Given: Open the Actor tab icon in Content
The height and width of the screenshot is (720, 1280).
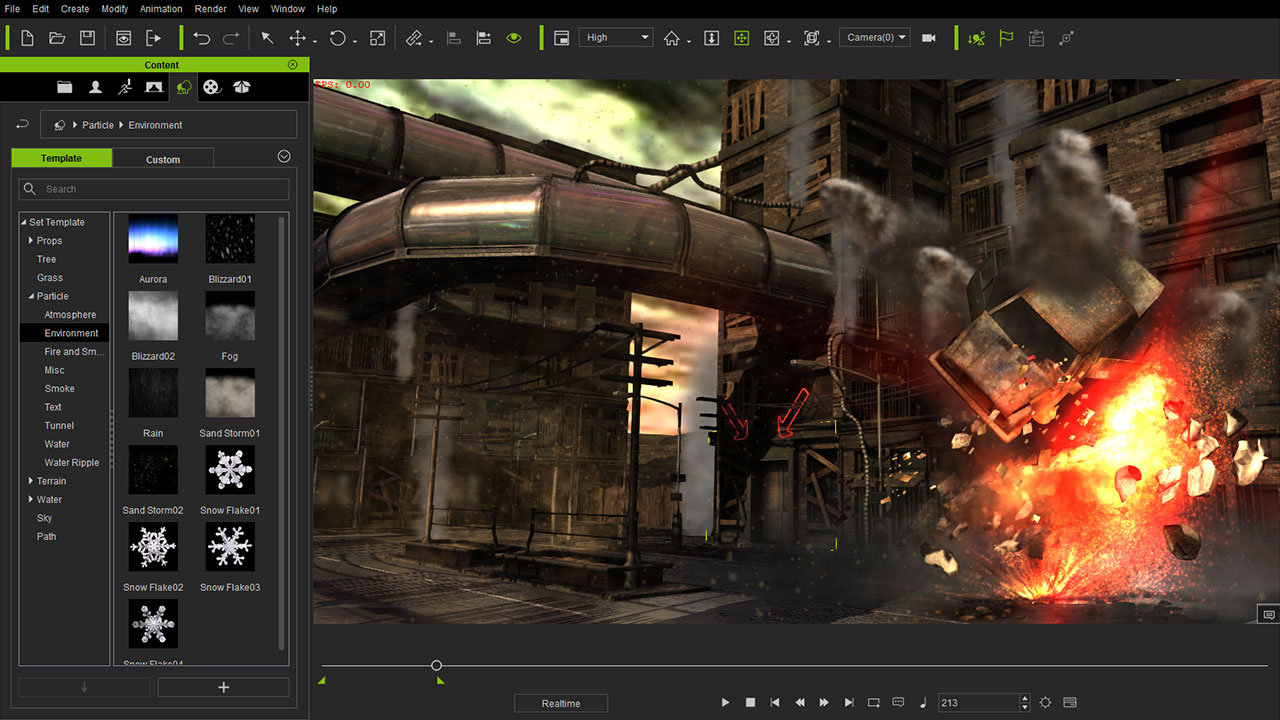Looking at the screenshot, I should [95, 87].
